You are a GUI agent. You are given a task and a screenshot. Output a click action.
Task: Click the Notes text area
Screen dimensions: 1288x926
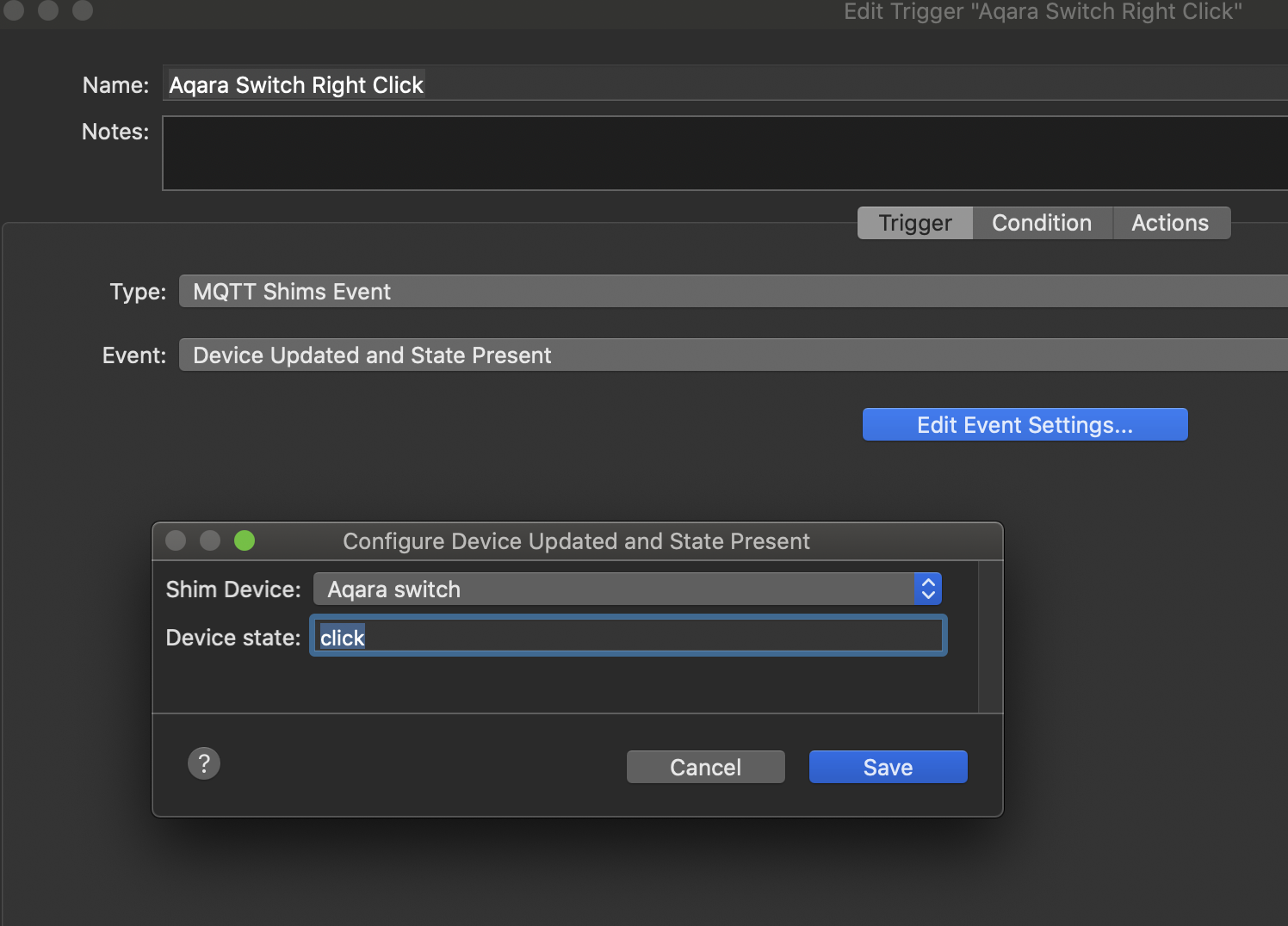[725, 153]
